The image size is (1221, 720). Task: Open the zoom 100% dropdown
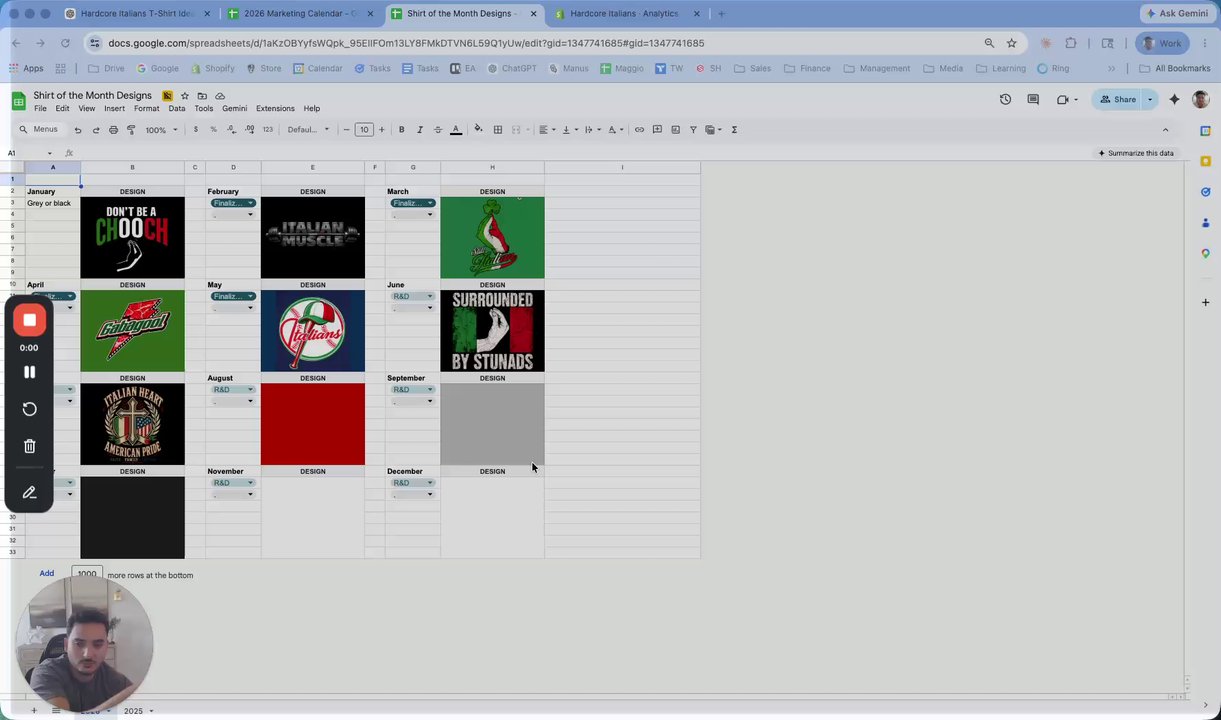click(161, 130)
